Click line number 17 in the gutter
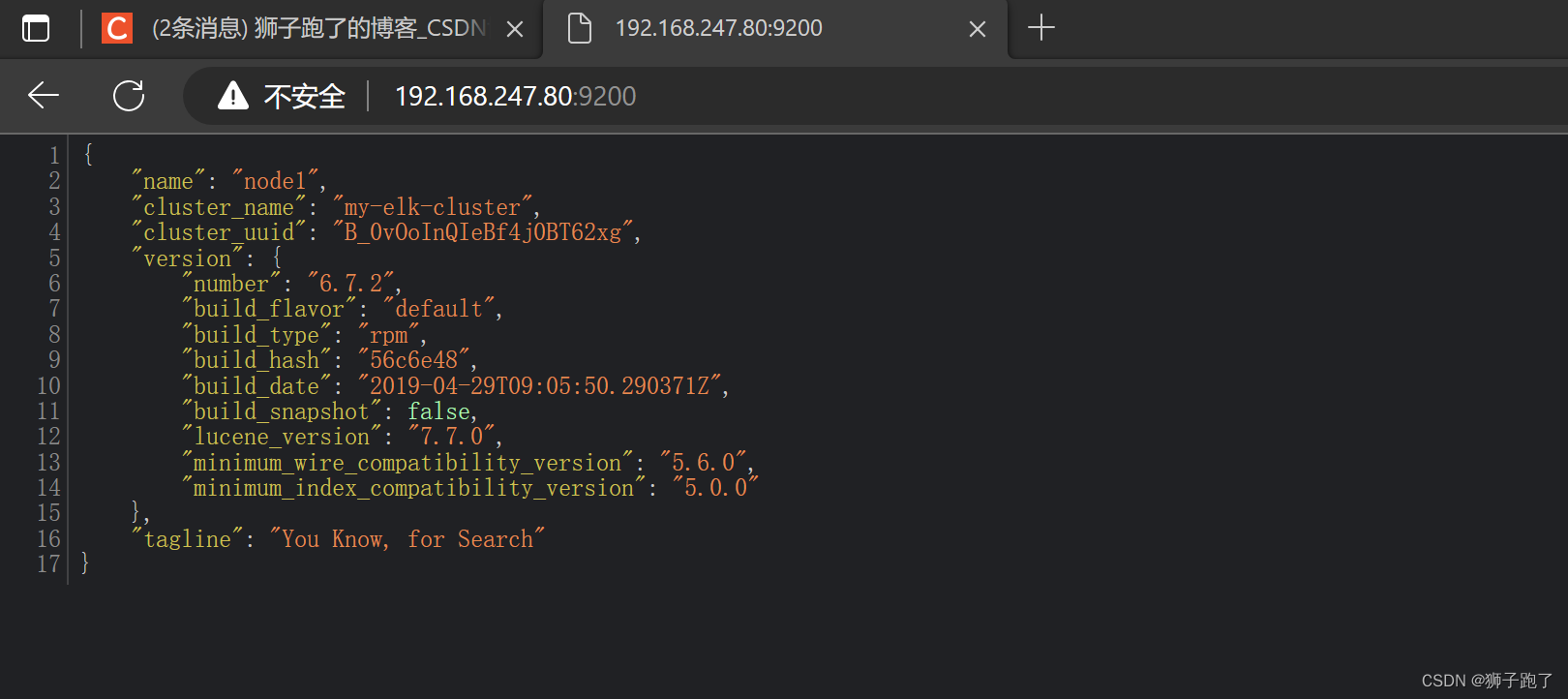 click(48, 564)
